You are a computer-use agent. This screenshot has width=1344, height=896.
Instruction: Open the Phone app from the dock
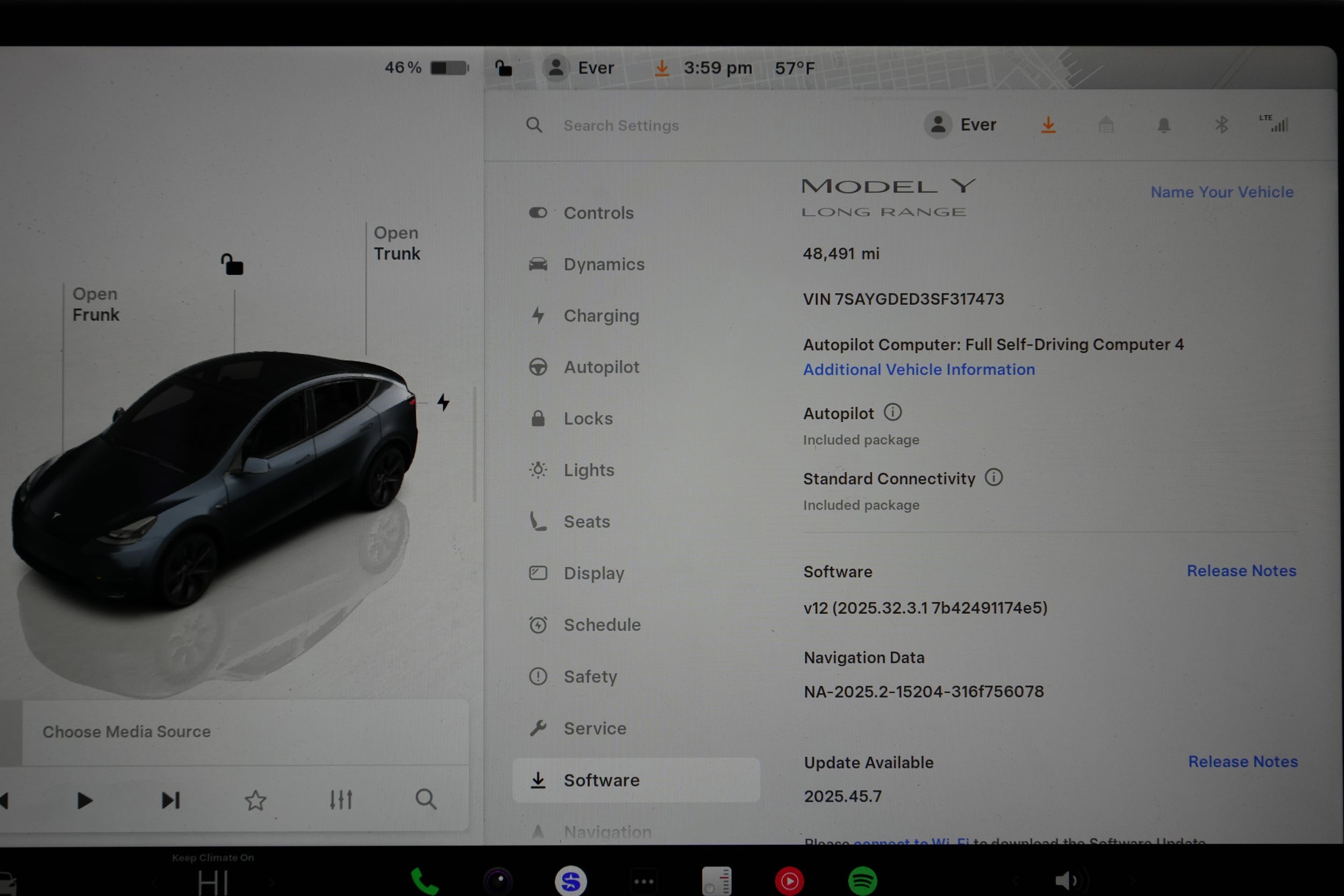pos(425,880)
